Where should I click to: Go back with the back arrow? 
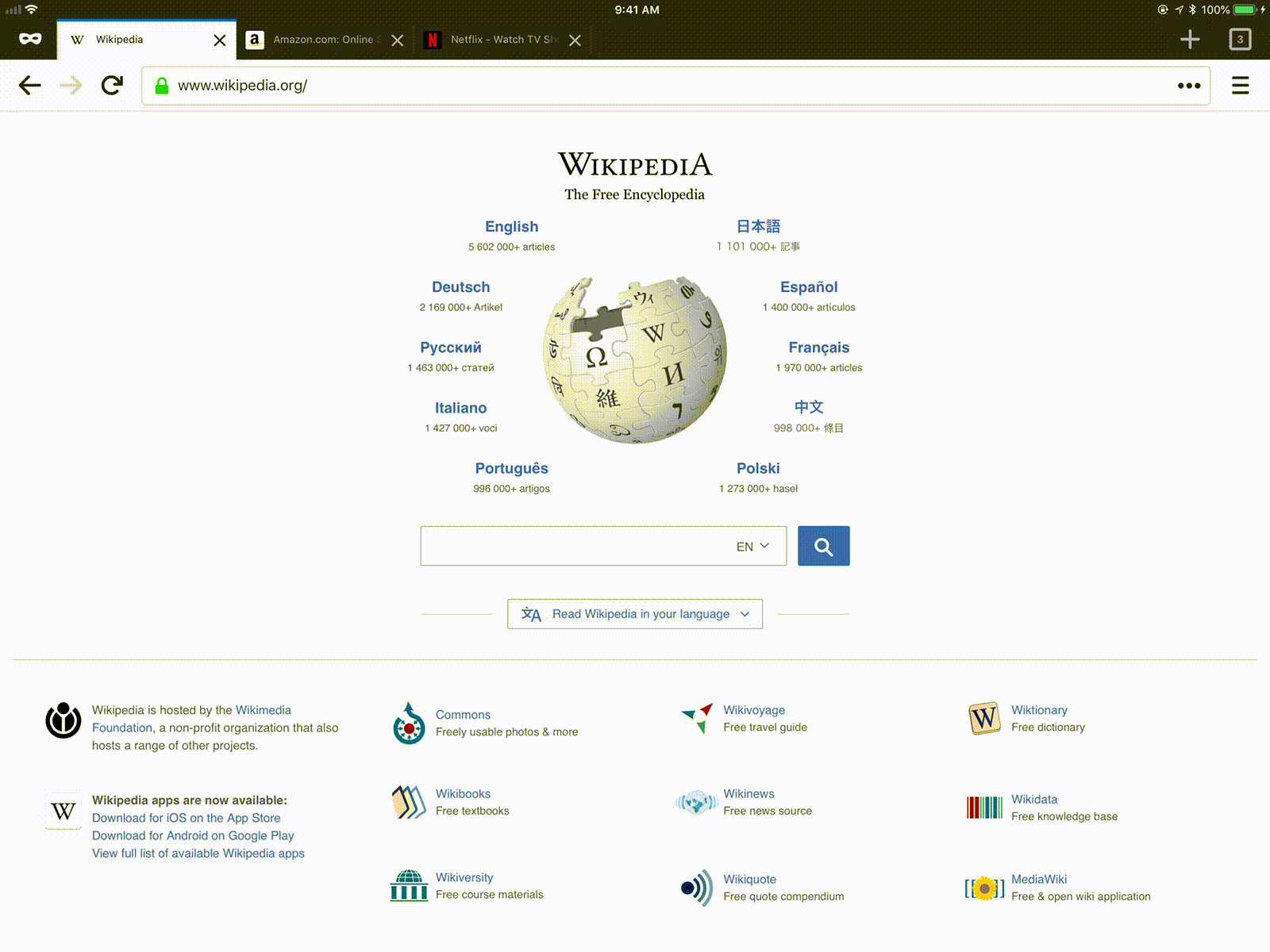[29, 86]
